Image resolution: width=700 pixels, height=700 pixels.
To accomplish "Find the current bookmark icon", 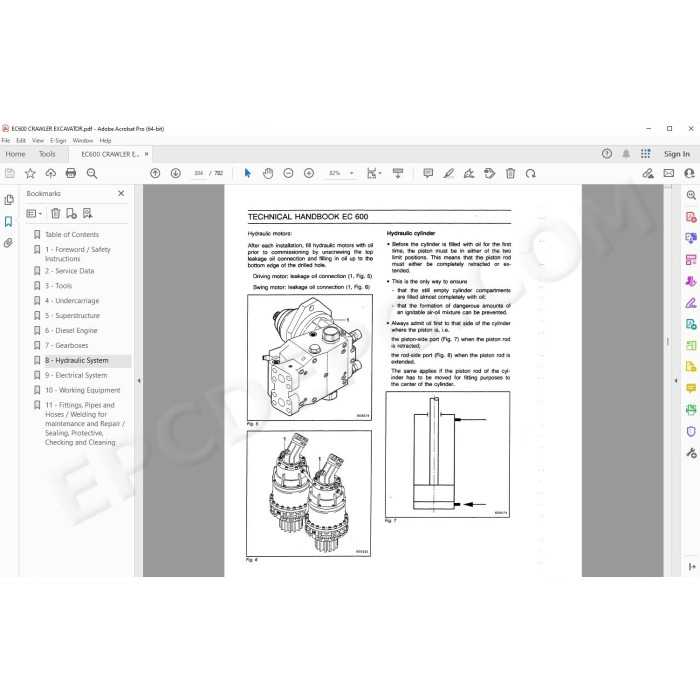I will (88, 214).
